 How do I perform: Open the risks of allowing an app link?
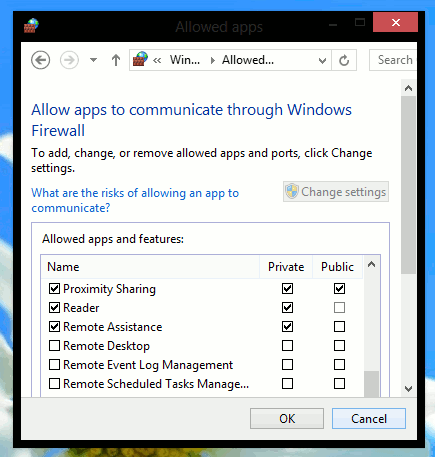pyautogui.click(x=135, y=200)
